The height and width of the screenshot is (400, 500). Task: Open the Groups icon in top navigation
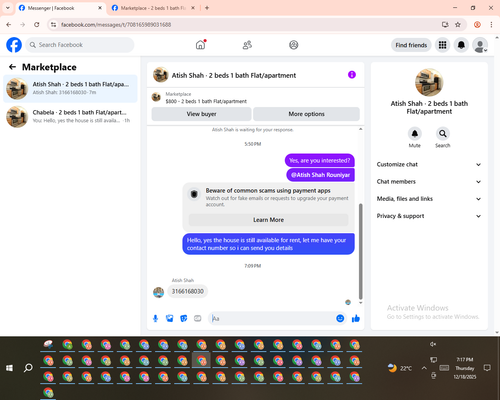[294, 45]
